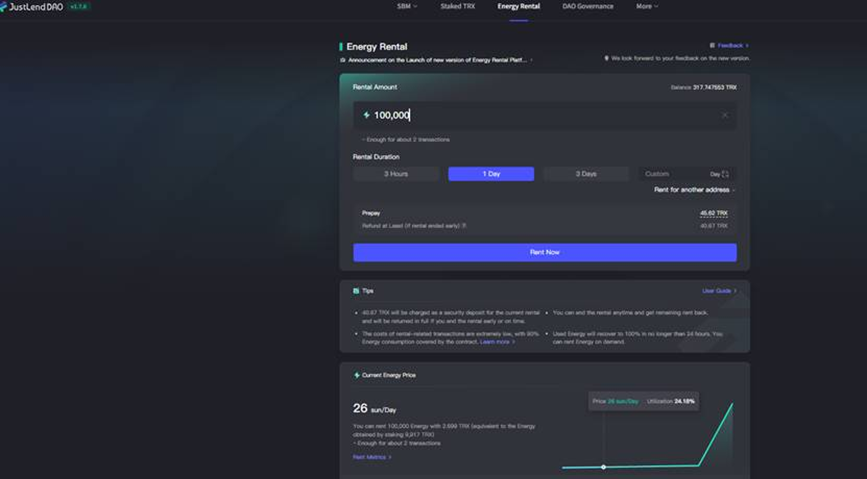This screenshot has width=867, height=479.
Task: Click the help icon next to Refund at Least
Action: tap(464, 226)
